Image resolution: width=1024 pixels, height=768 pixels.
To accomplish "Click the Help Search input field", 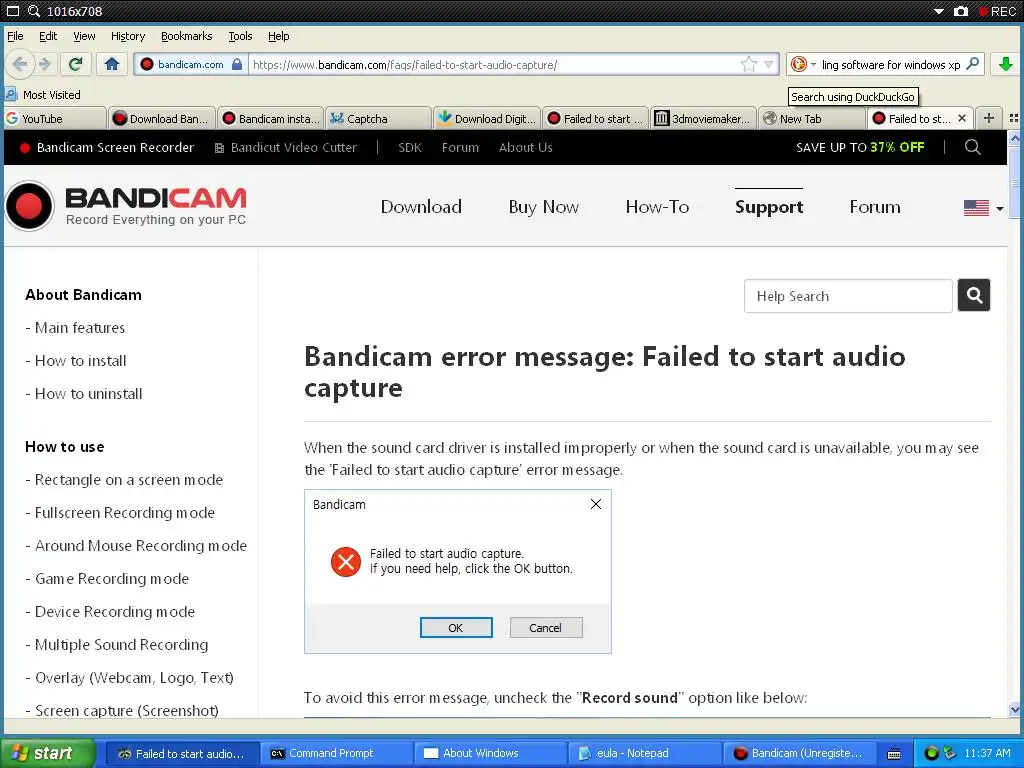I will [x=848, y=296].
